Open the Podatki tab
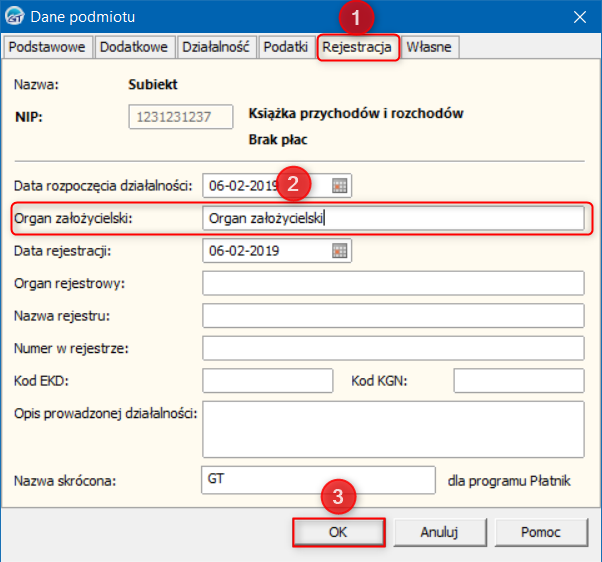Viewport: 602px width, 562px height. (x=286, y=47)
